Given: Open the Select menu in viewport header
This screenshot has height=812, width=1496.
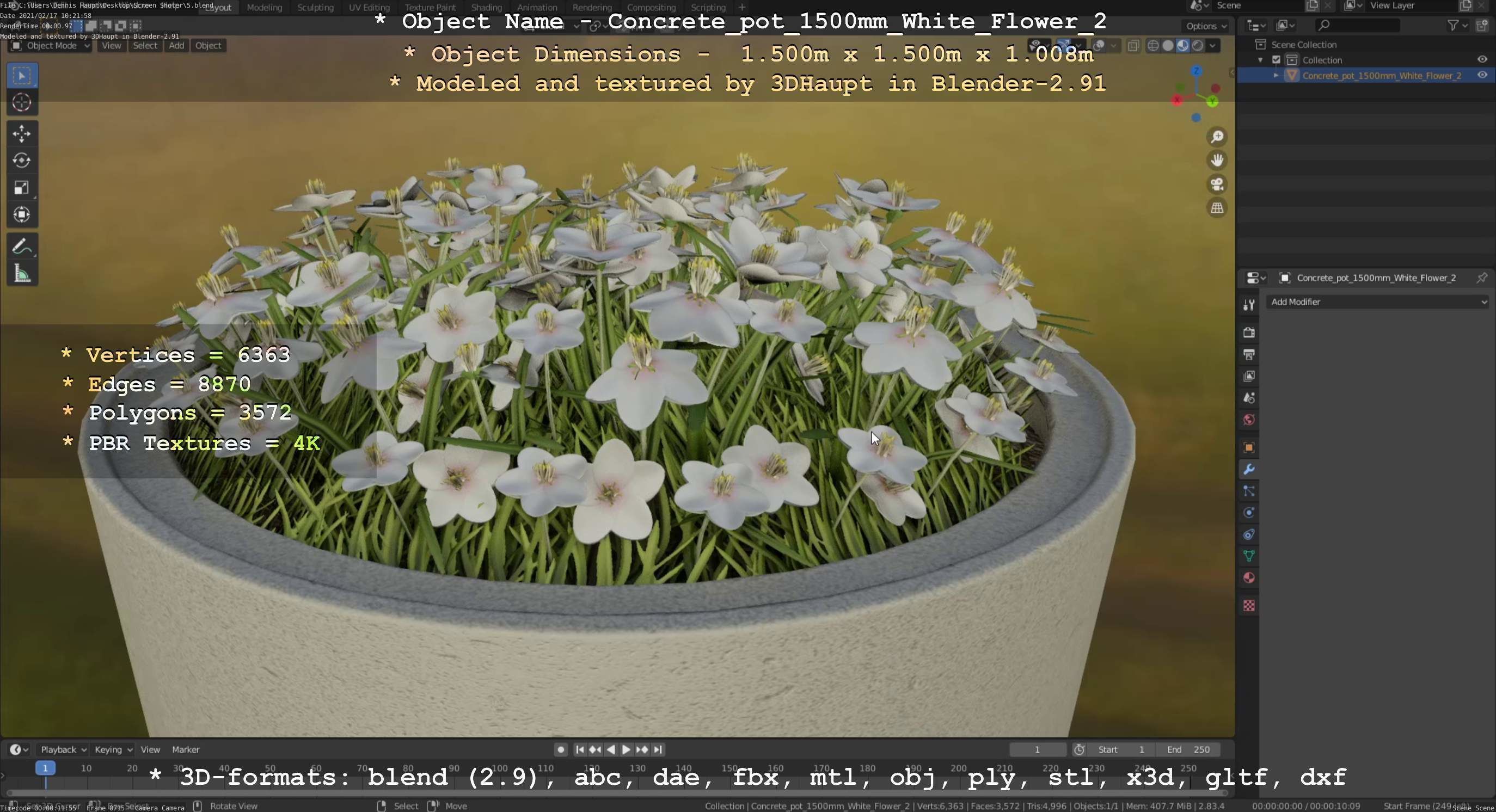Looking at the screenshot, I should [x=145, y=45].
